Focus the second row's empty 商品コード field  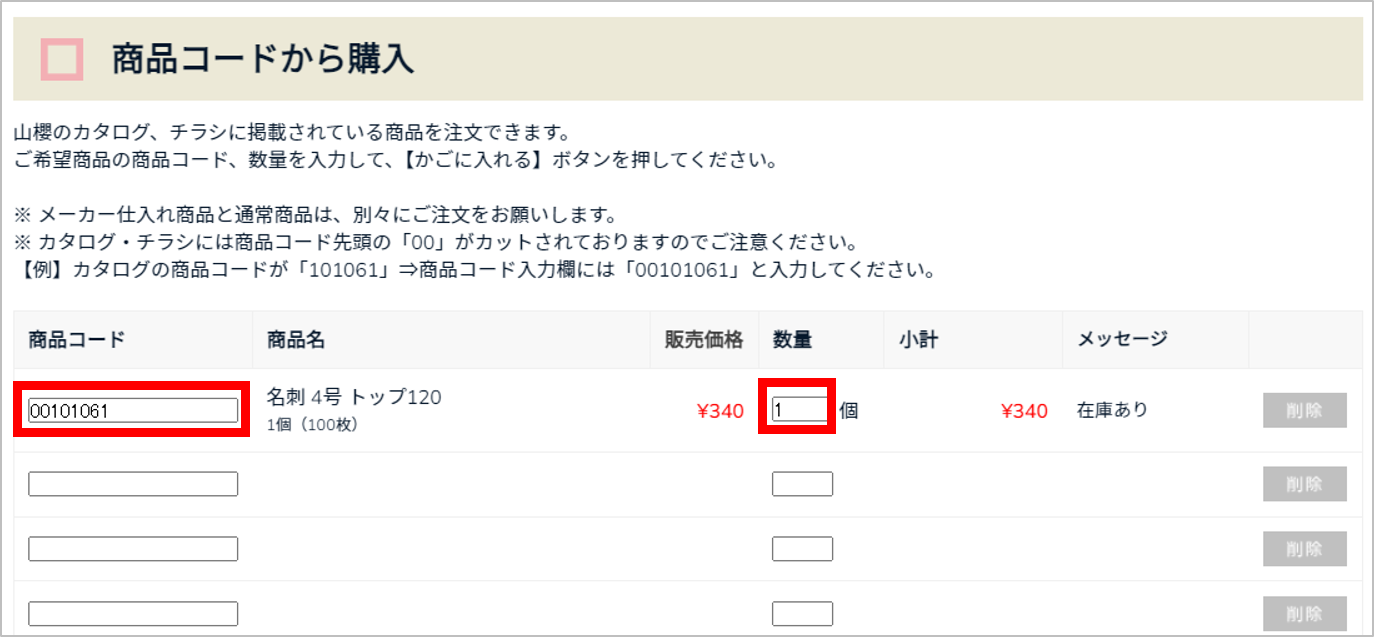click(133, 484)
